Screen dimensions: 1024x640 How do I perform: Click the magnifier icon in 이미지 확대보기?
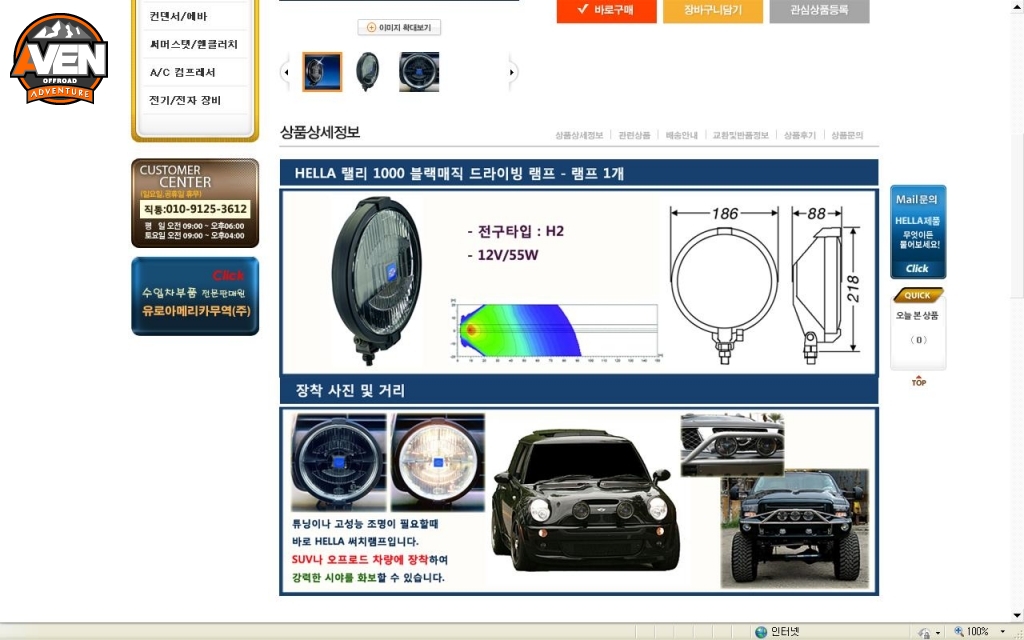(x=371, y=27)
